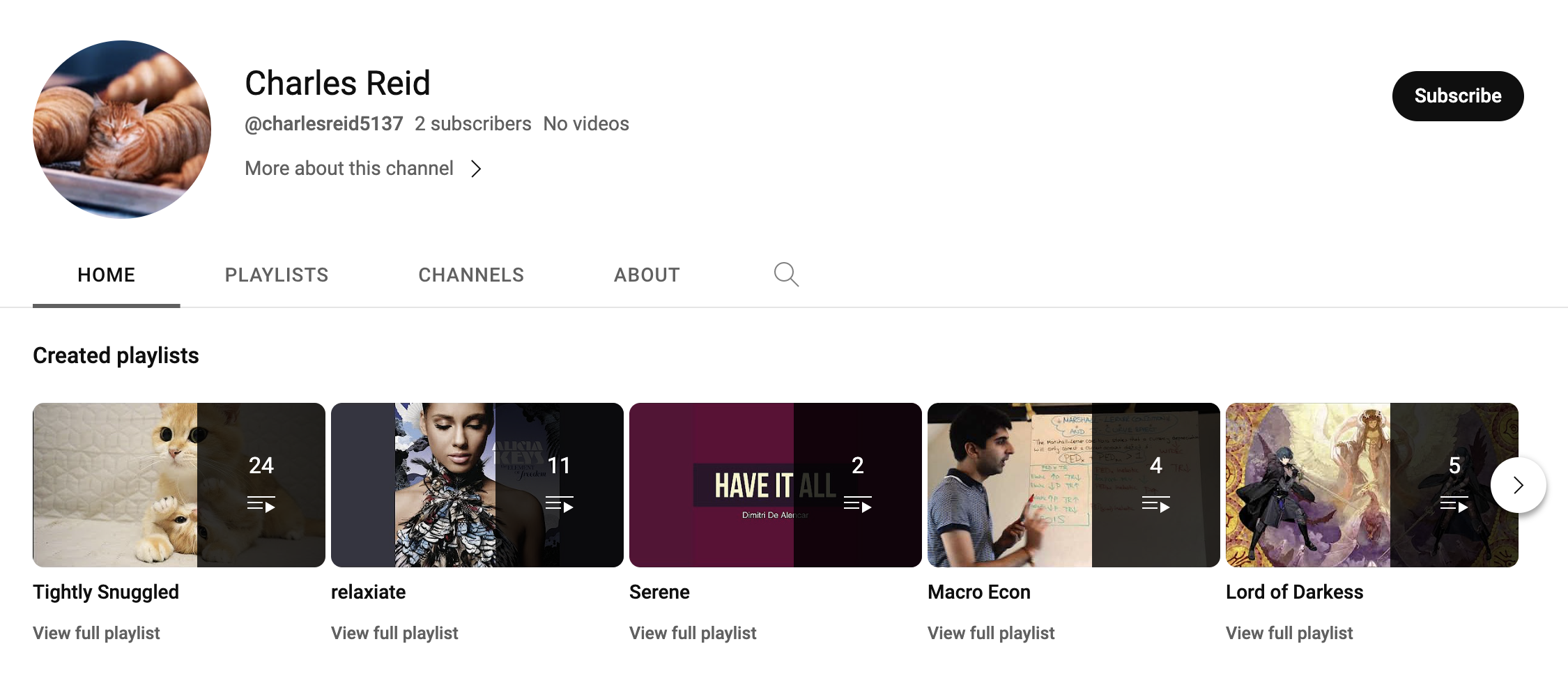Image resolution: width=1568 pixels, height=690 pixels.
Task: Click the Charles Reid channel name
Action: [x=337, y=84]
